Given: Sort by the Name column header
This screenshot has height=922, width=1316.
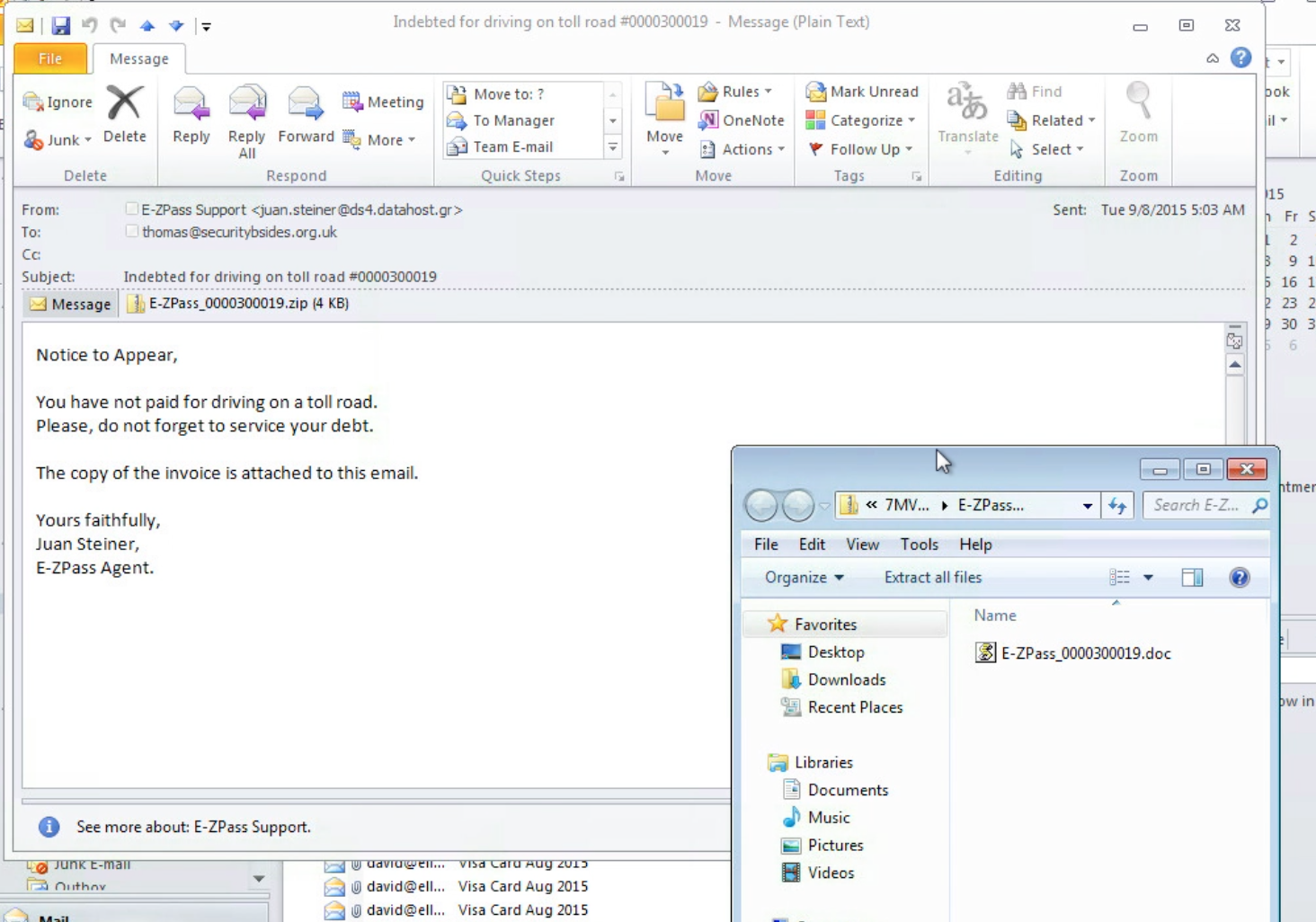Looking at the screenshot, I should click(x=995, y=616).
